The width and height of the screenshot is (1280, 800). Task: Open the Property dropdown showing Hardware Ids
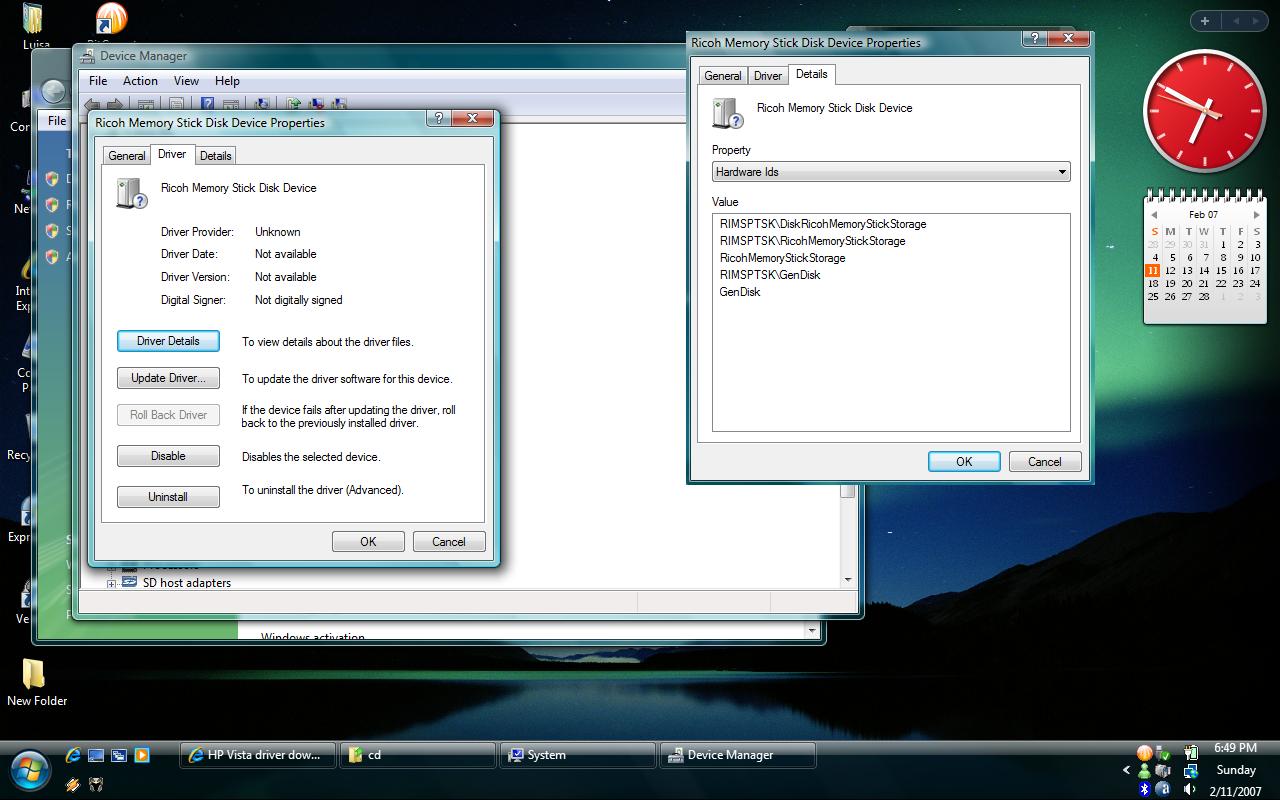(891, 172)
